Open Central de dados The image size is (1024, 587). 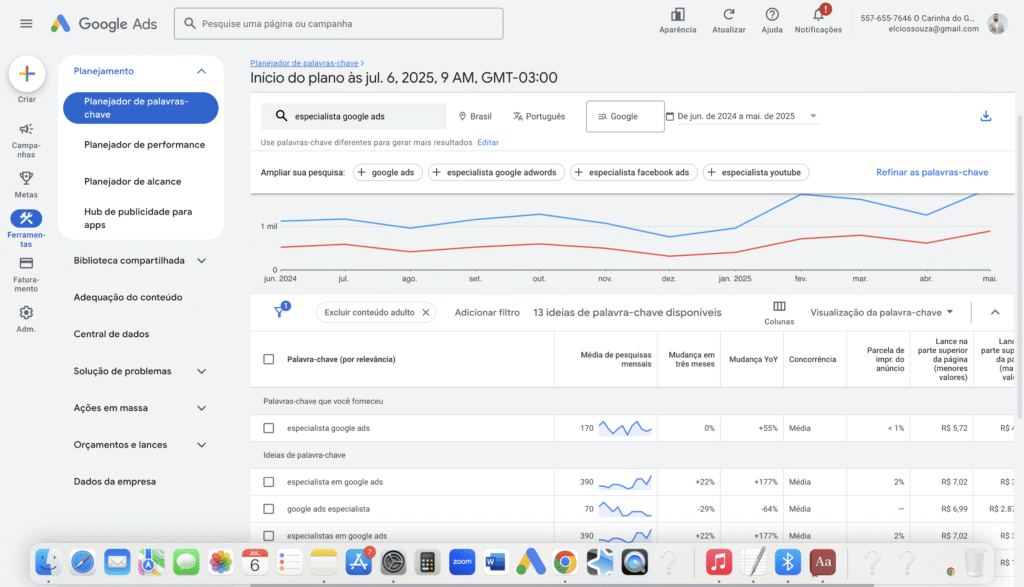click(x=111, y=334)
